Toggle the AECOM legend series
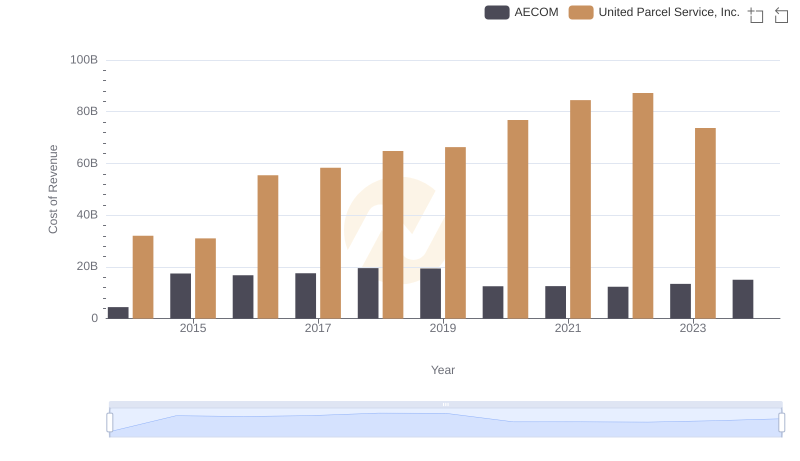The image size is (800, 461). (x=521, y=12)
